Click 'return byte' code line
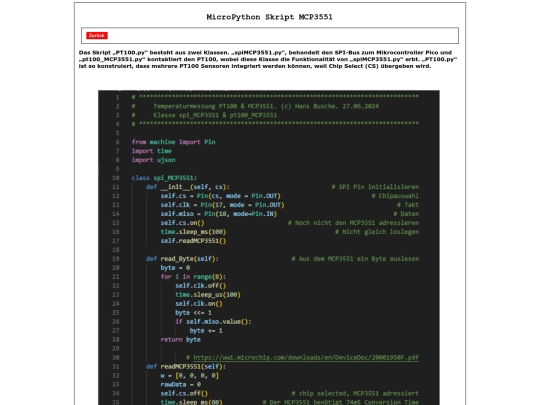 (180, 339)
